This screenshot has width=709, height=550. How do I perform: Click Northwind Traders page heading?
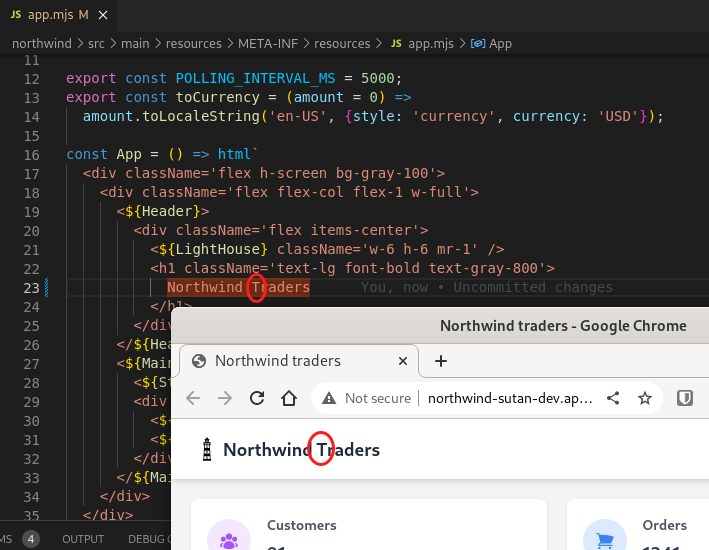302,450
